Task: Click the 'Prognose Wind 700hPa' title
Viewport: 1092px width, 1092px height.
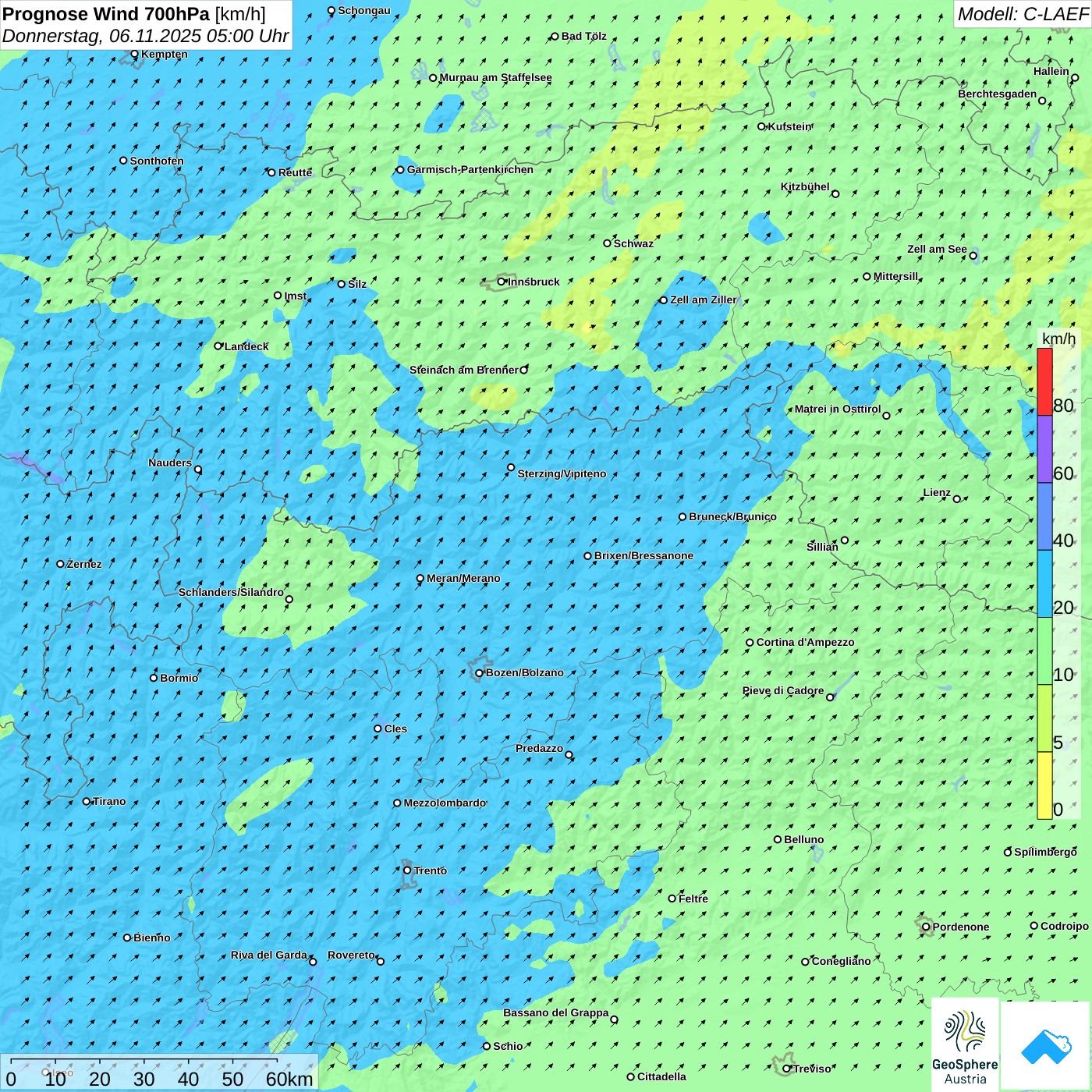Action: click(106, 14)
